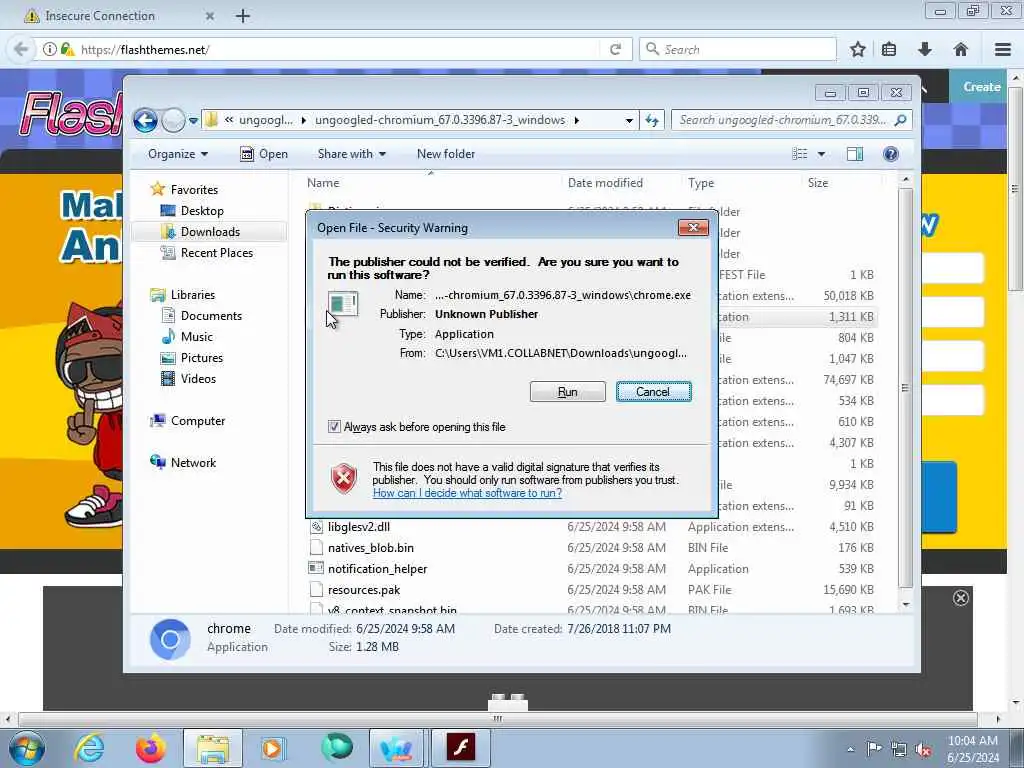Screen dimensions: 1024x768
Task: Launch Internet Explorer from taskbar
Action: [x=89, y=748]
